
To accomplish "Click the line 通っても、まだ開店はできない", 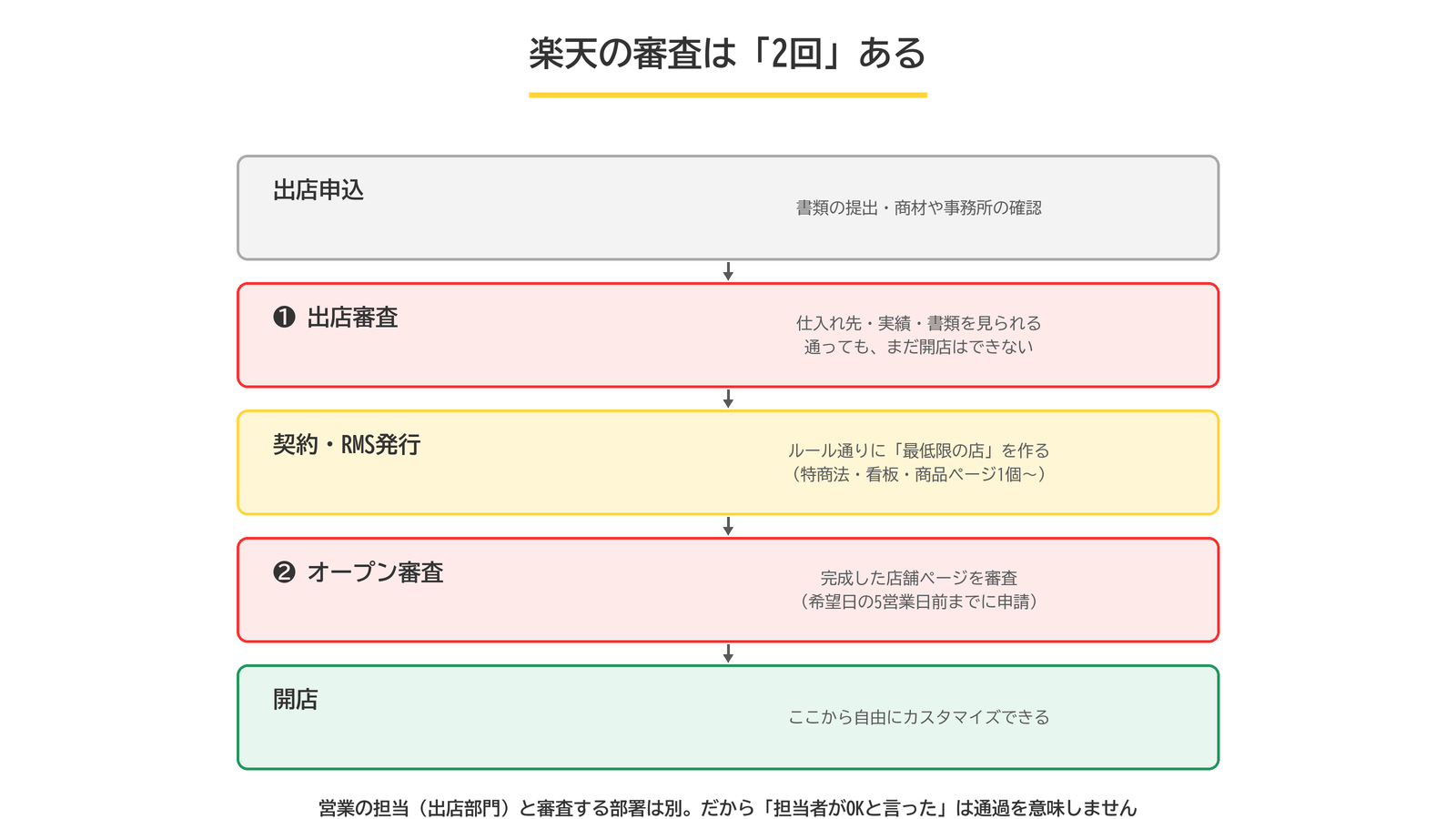I will [918, 347].
